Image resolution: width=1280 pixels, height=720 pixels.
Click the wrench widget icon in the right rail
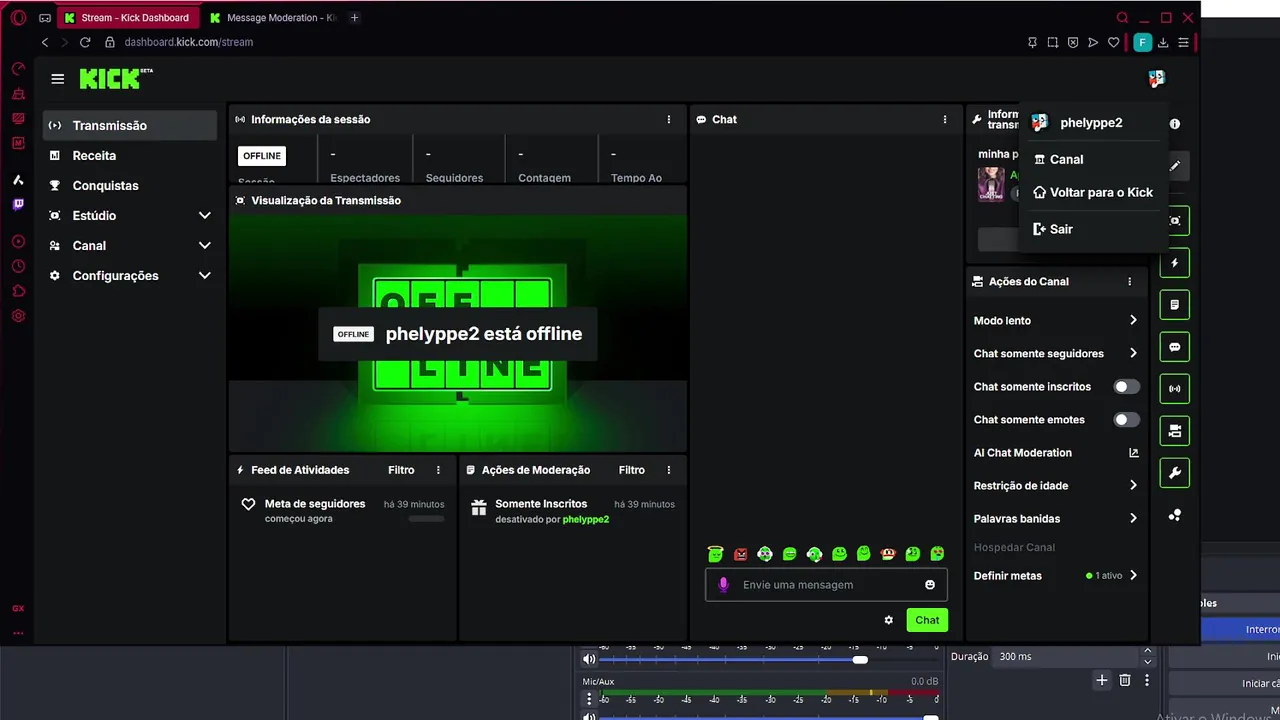(1175, 473)
